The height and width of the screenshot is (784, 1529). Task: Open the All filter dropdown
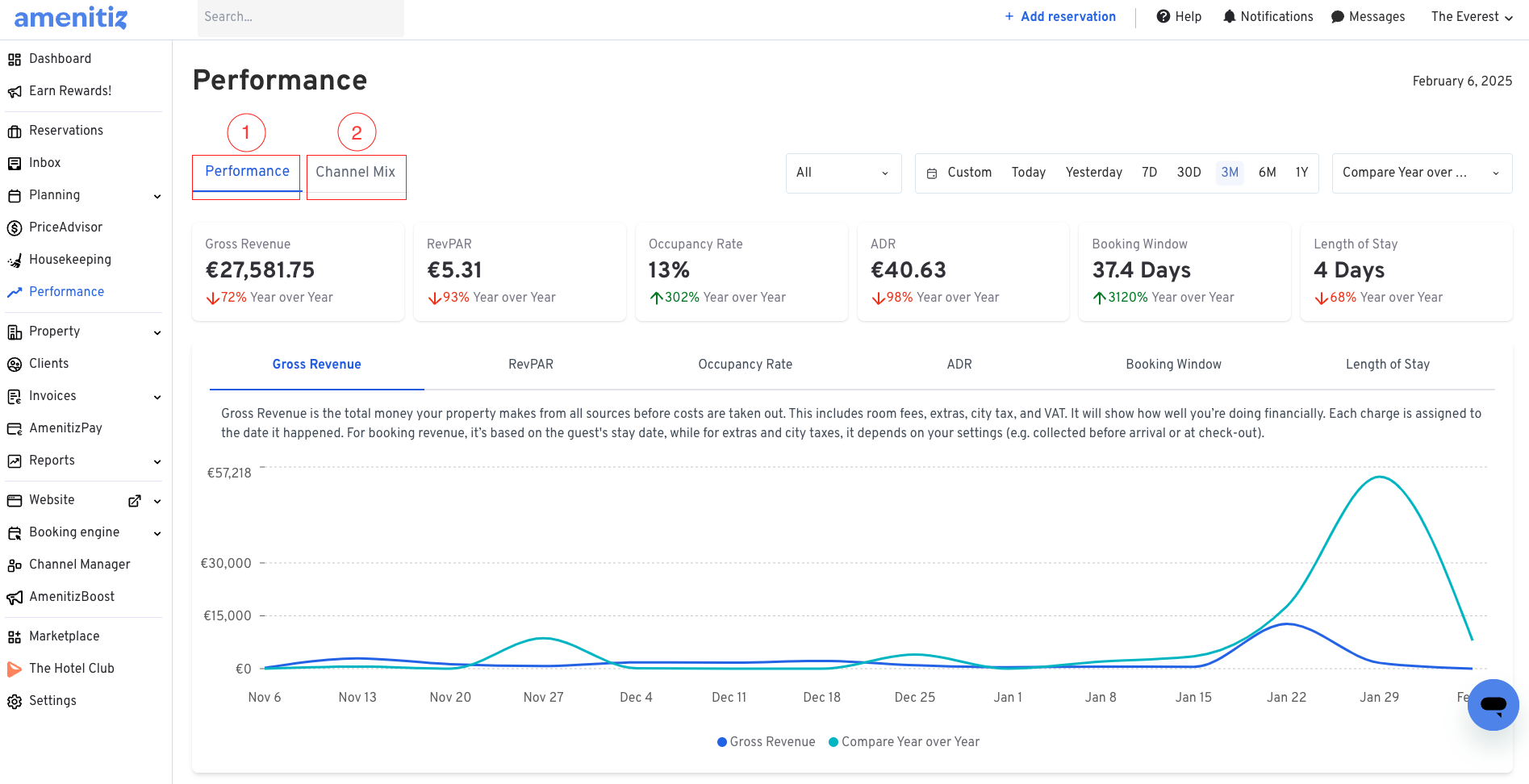point(844,173)
